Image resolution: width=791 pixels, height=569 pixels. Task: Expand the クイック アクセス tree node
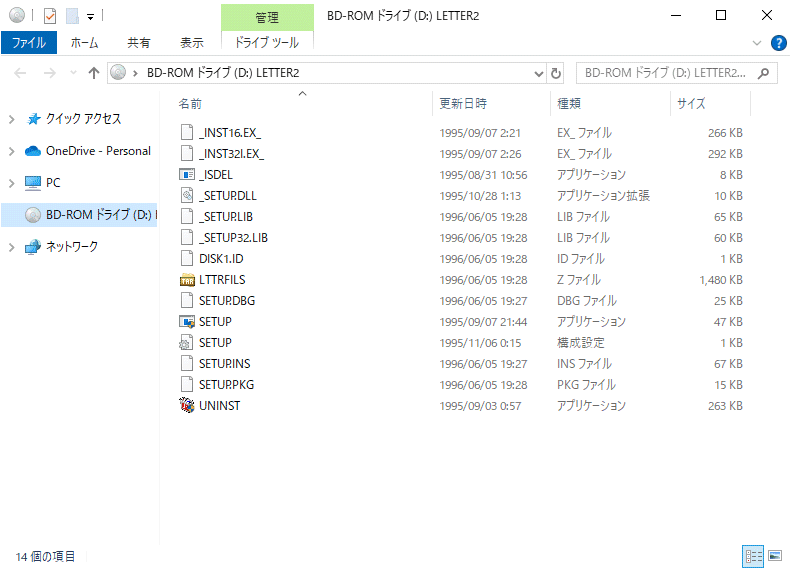point(12,120)
